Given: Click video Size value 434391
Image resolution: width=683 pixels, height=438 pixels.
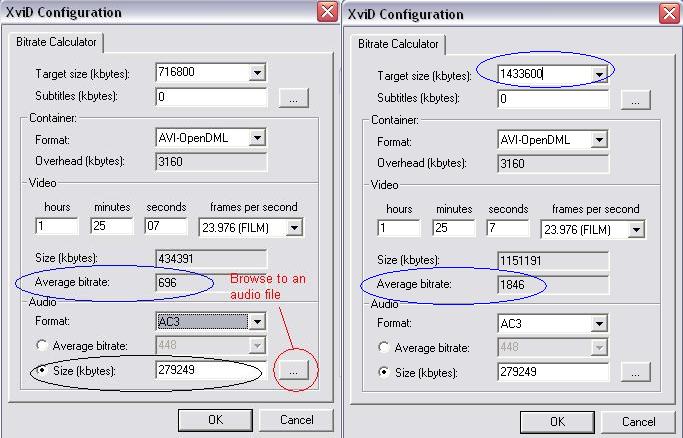Looking at the screenshot, I should click(211, 259).
